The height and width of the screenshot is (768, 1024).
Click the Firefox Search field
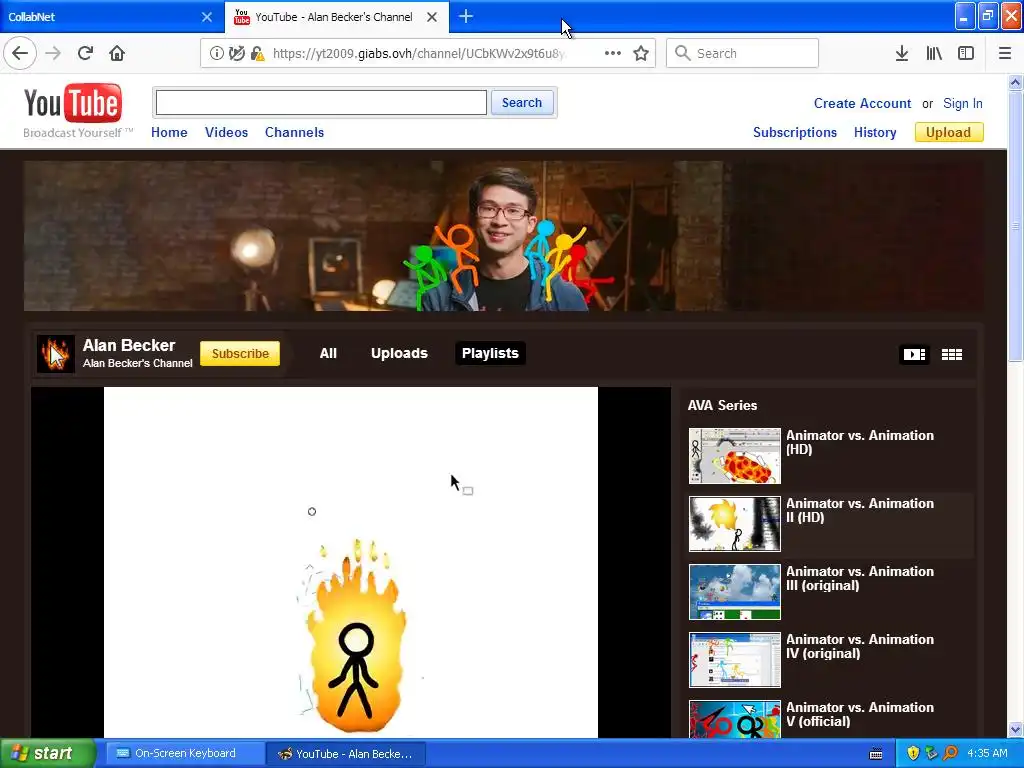pyautogui.click(x=742, y=53)
